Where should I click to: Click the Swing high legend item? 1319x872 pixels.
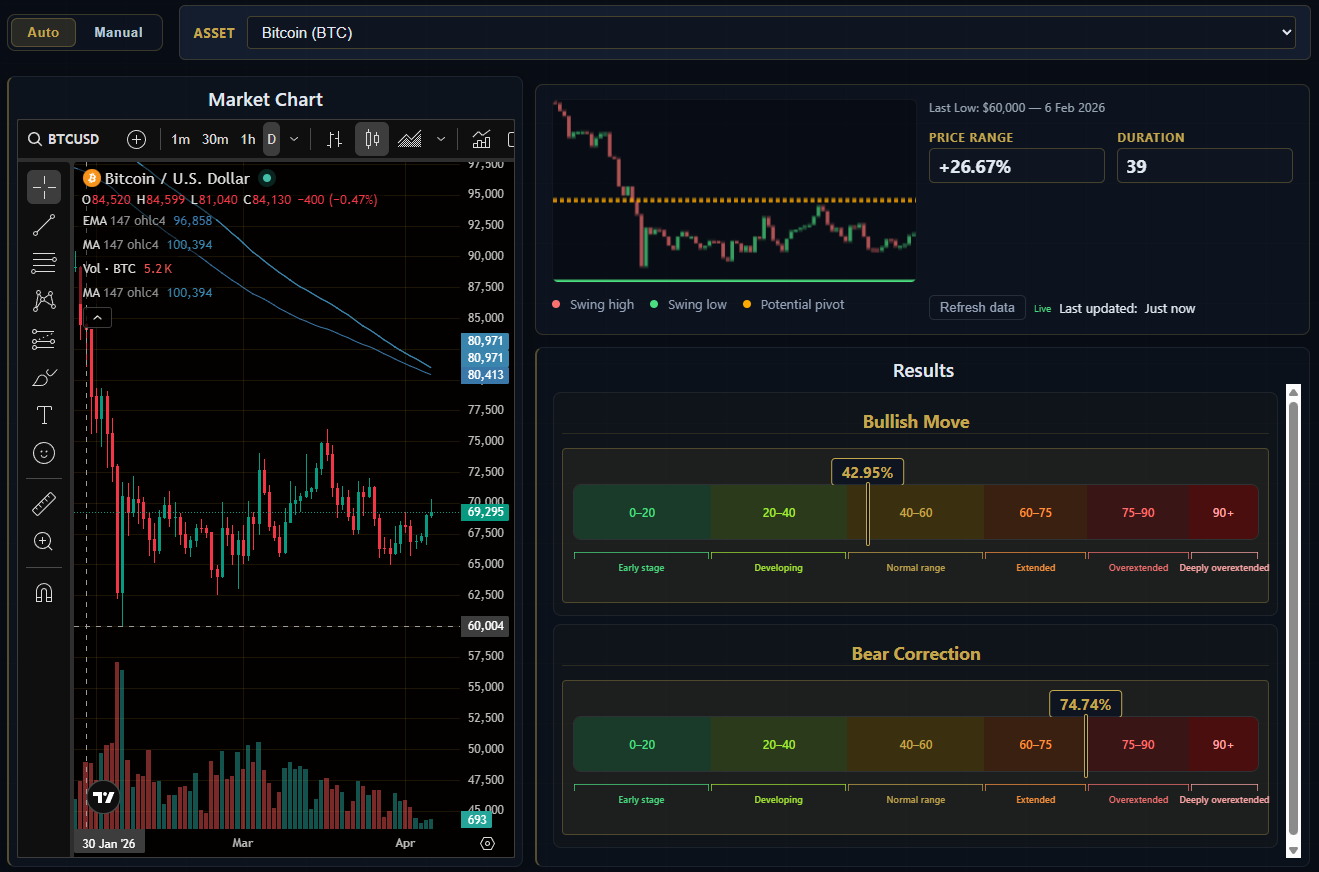(x=593, y=304)
